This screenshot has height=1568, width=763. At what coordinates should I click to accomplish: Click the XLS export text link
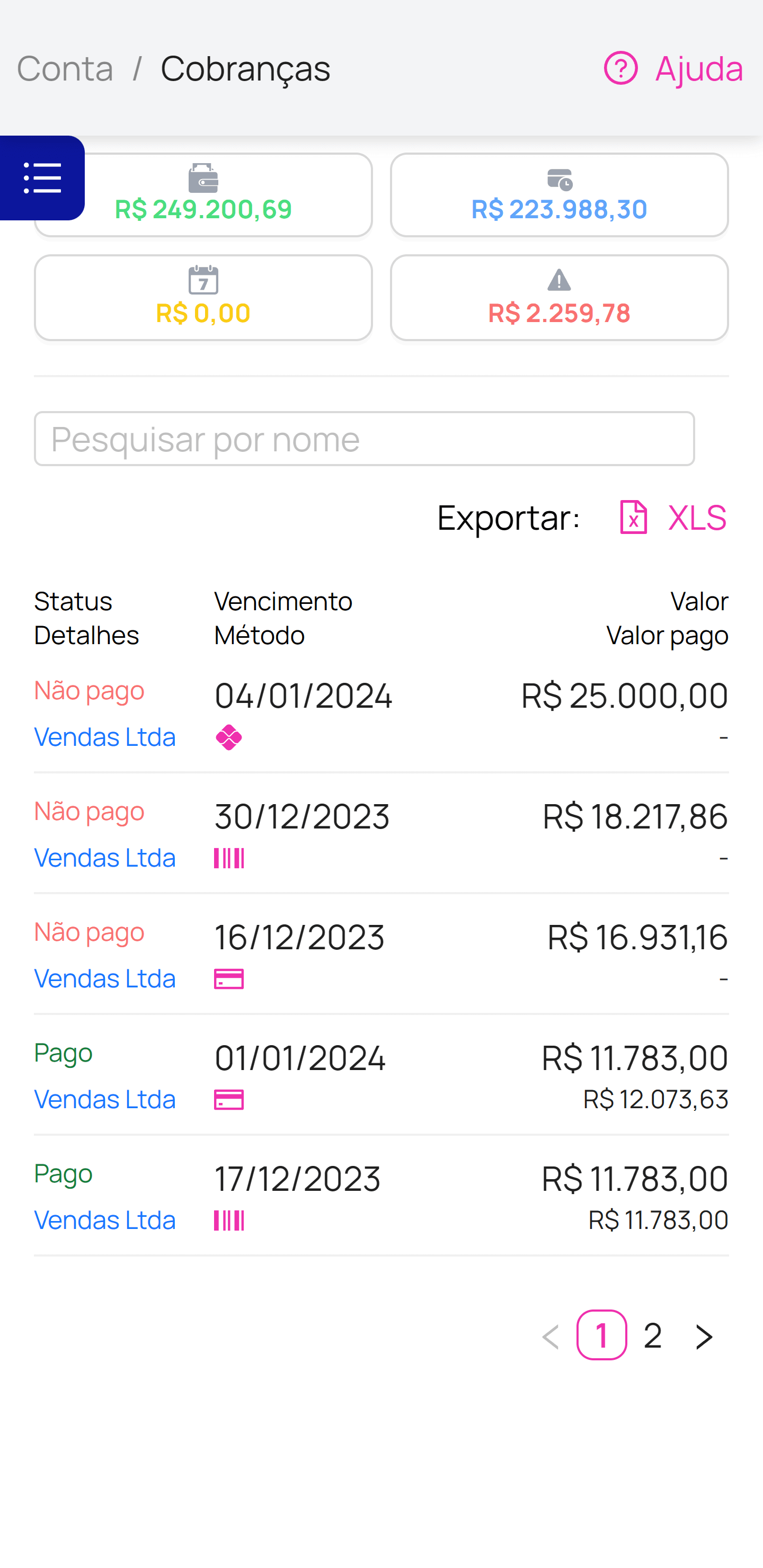point(697,518)
